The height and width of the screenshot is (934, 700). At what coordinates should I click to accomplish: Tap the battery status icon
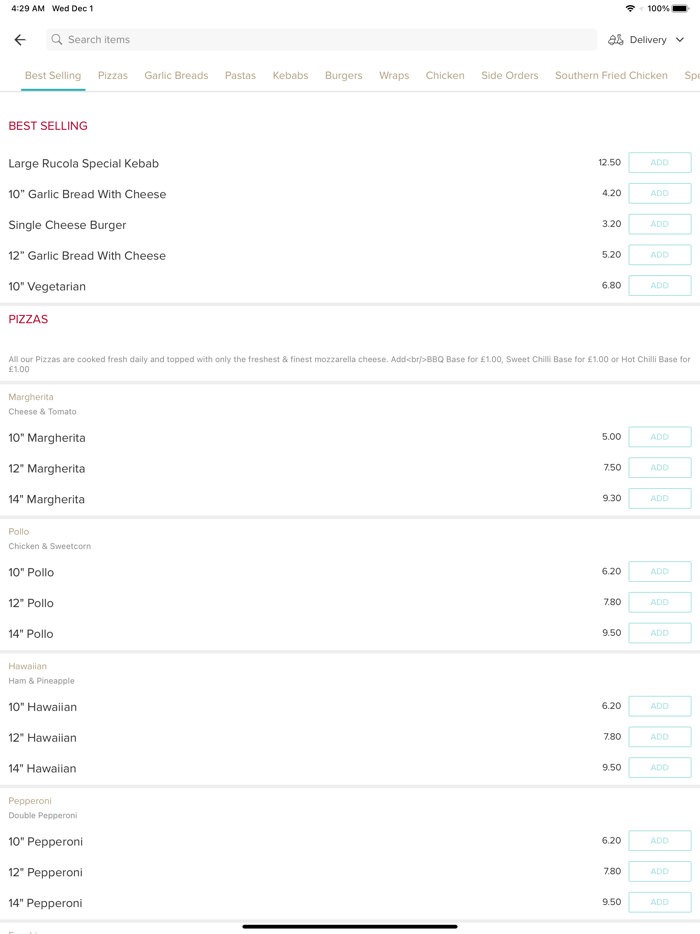pos(681,9)
